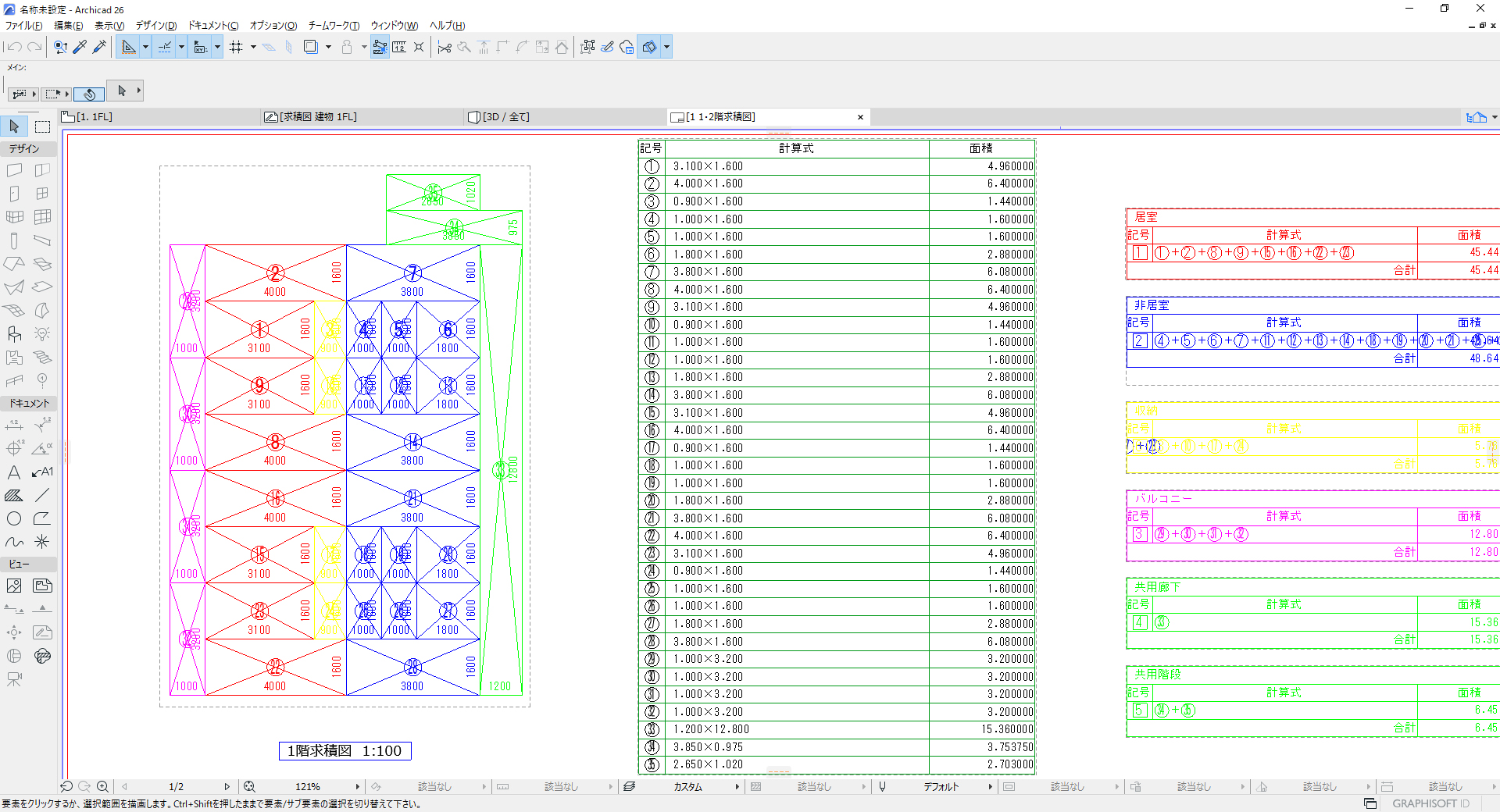Toggle the Grid Snap button
The height and width of the screenshot is (812, 1500).
pyautogui.click(x=236, y=47)
